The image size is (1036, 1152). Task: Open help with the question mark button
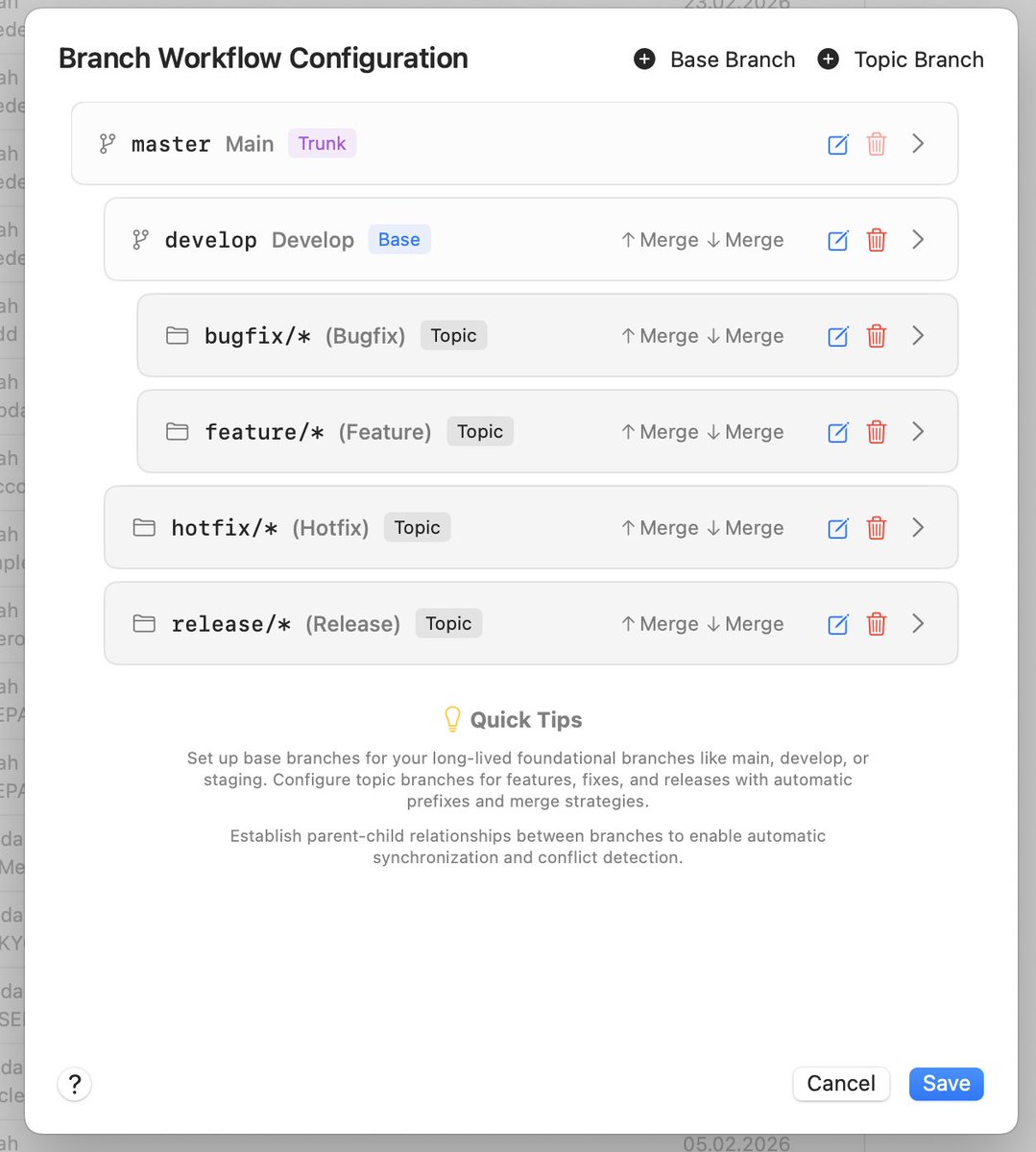pos(75,1085)
